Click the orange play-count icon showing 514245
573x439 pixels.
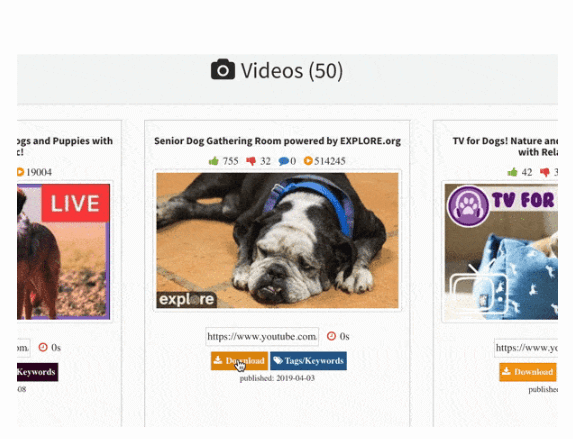coord(308,161)
